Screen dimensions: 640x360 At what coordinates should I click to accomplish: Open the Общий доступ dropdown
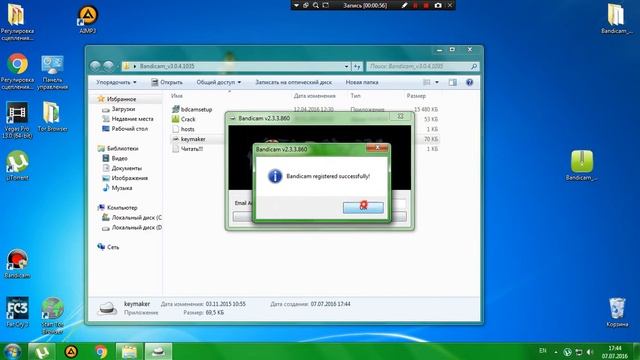pos(219,82)
